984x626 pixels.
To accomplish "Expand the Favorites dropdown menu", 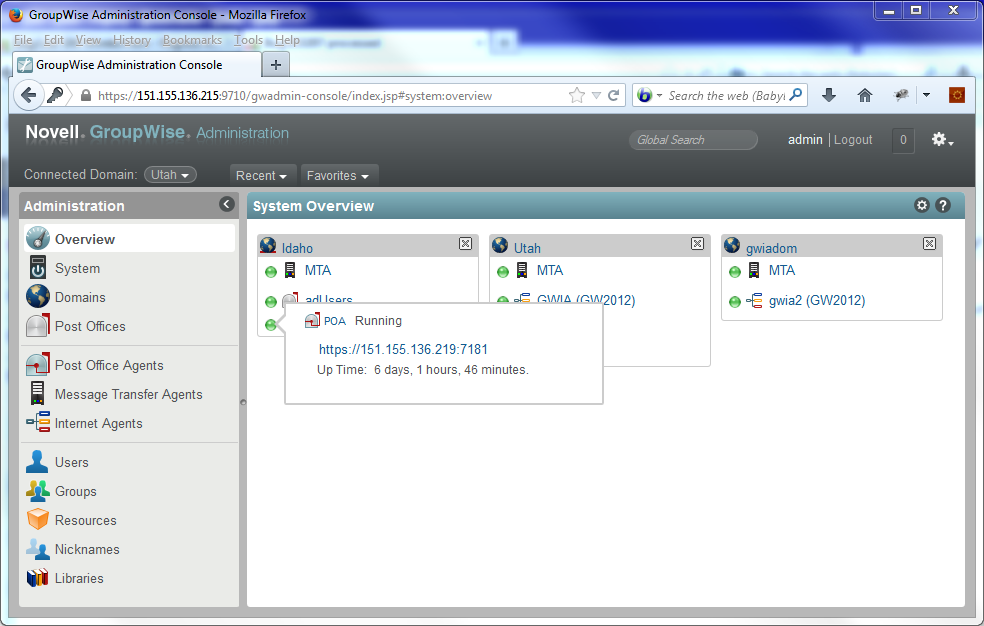I will (x=338, y=176).
